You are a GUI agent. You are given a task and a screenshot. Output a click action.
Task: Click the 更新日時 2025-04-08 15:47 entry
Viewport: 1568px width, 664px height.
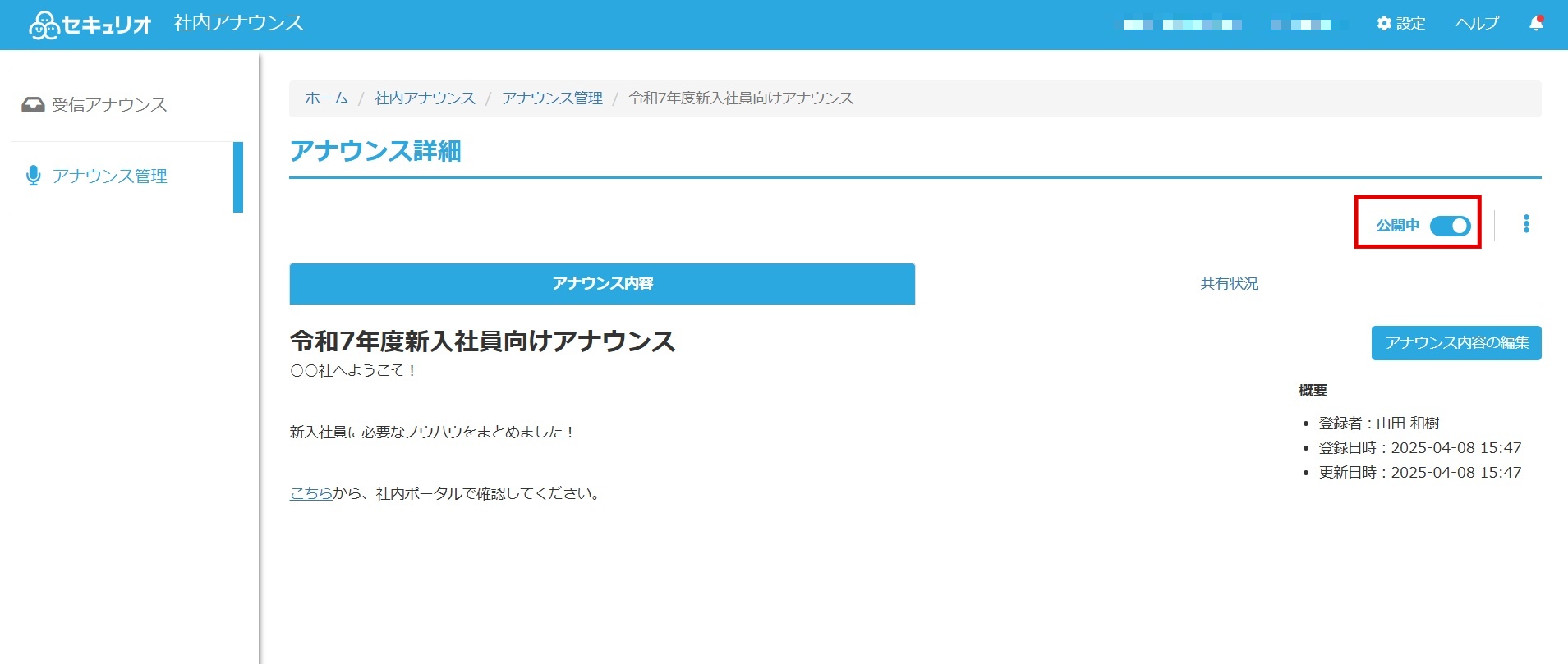[x=1420, y=473]
